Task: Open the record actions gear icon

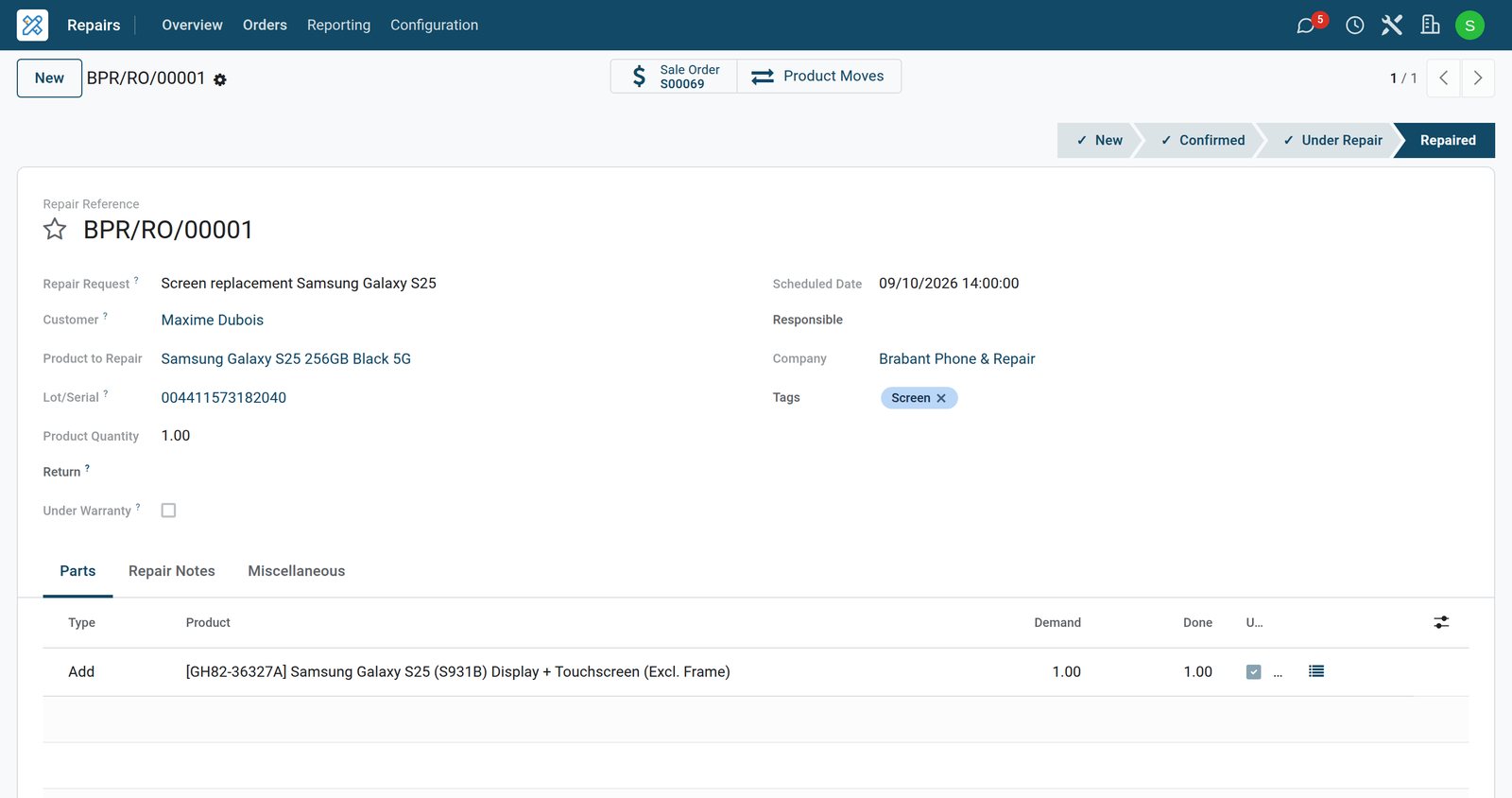Action: [x=220, y=80]
